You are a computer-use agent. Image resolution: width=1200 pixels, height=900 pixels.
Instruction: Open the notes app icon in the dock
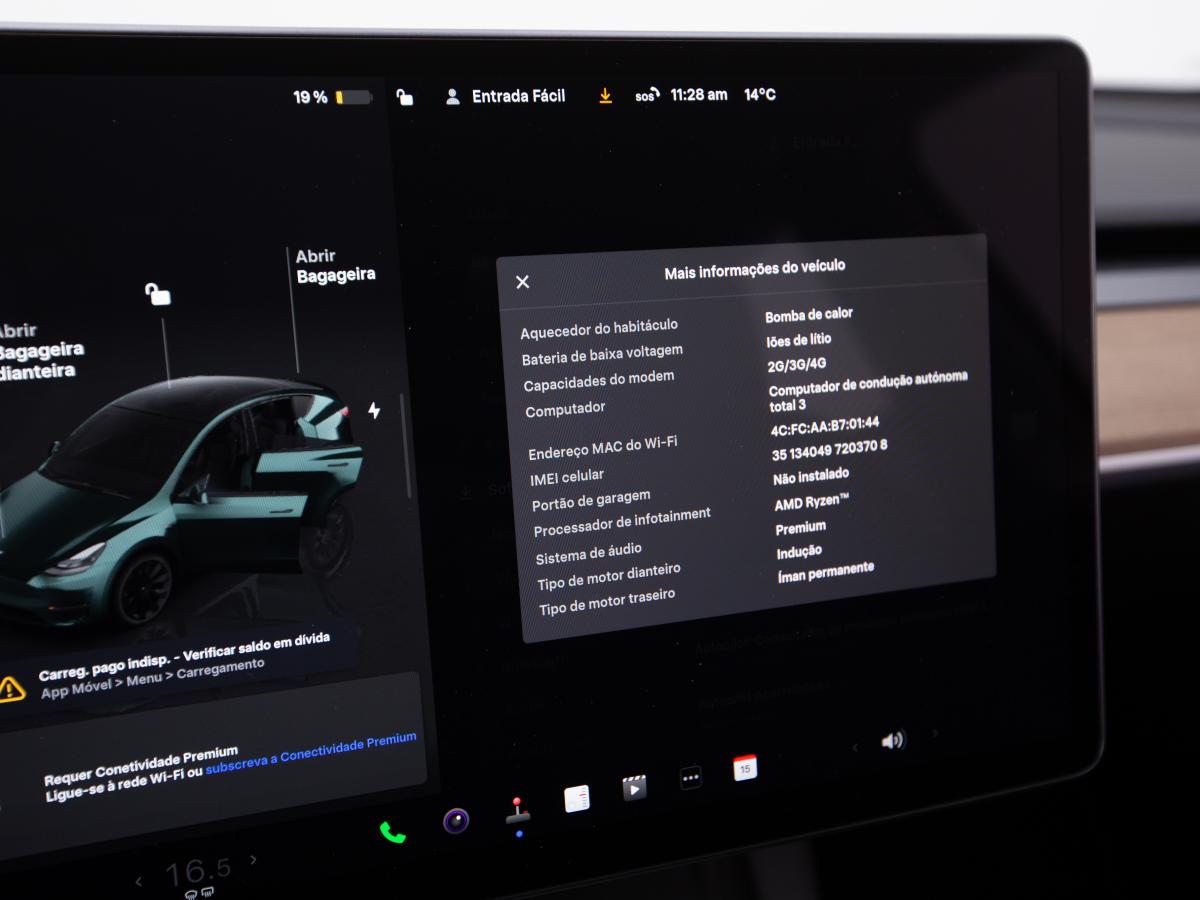pos(577,798)
